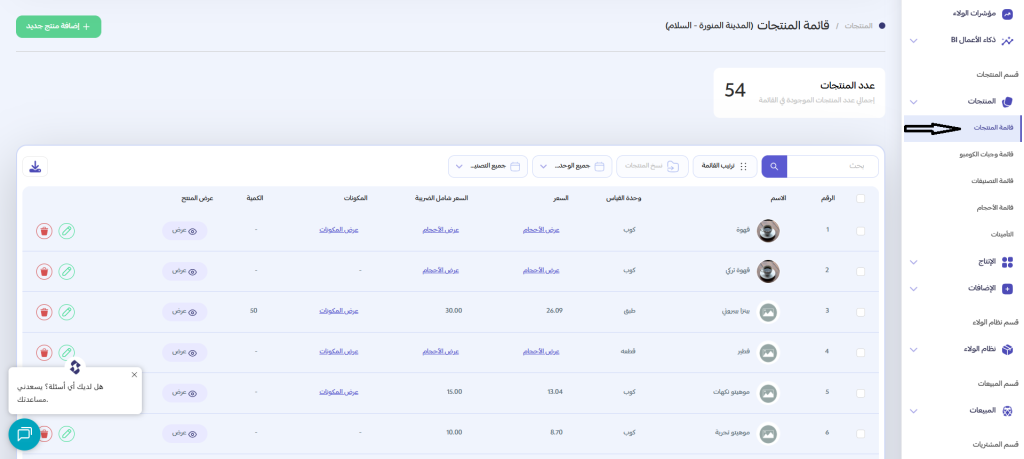This screenshot has height=459, width=1024.
Task: Close the chat assistant popup
Action: pyautogui.click(x=134, y=375)
